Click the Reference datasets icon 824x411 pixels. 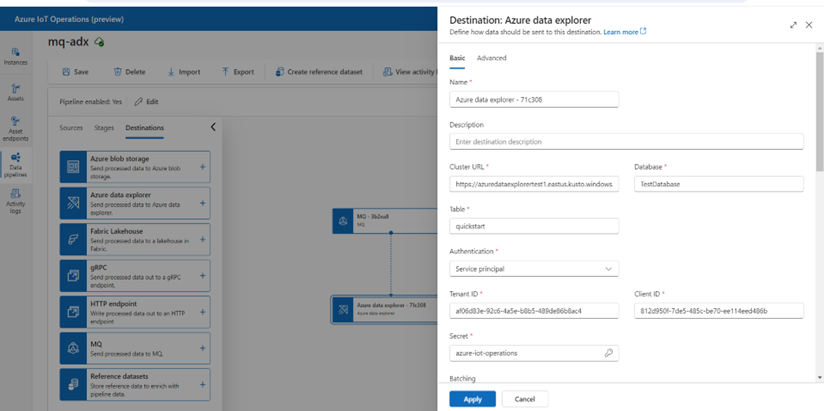coord(73,385)
